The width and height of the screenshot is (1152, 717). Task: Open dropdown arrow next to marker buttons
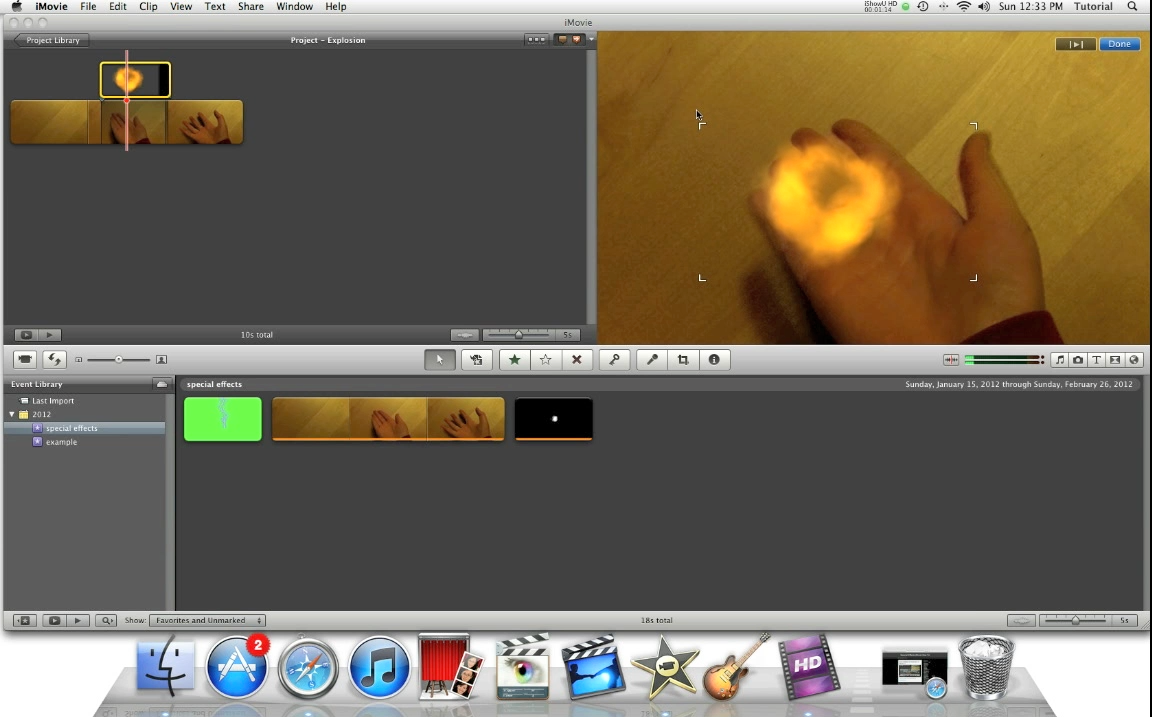591,40
